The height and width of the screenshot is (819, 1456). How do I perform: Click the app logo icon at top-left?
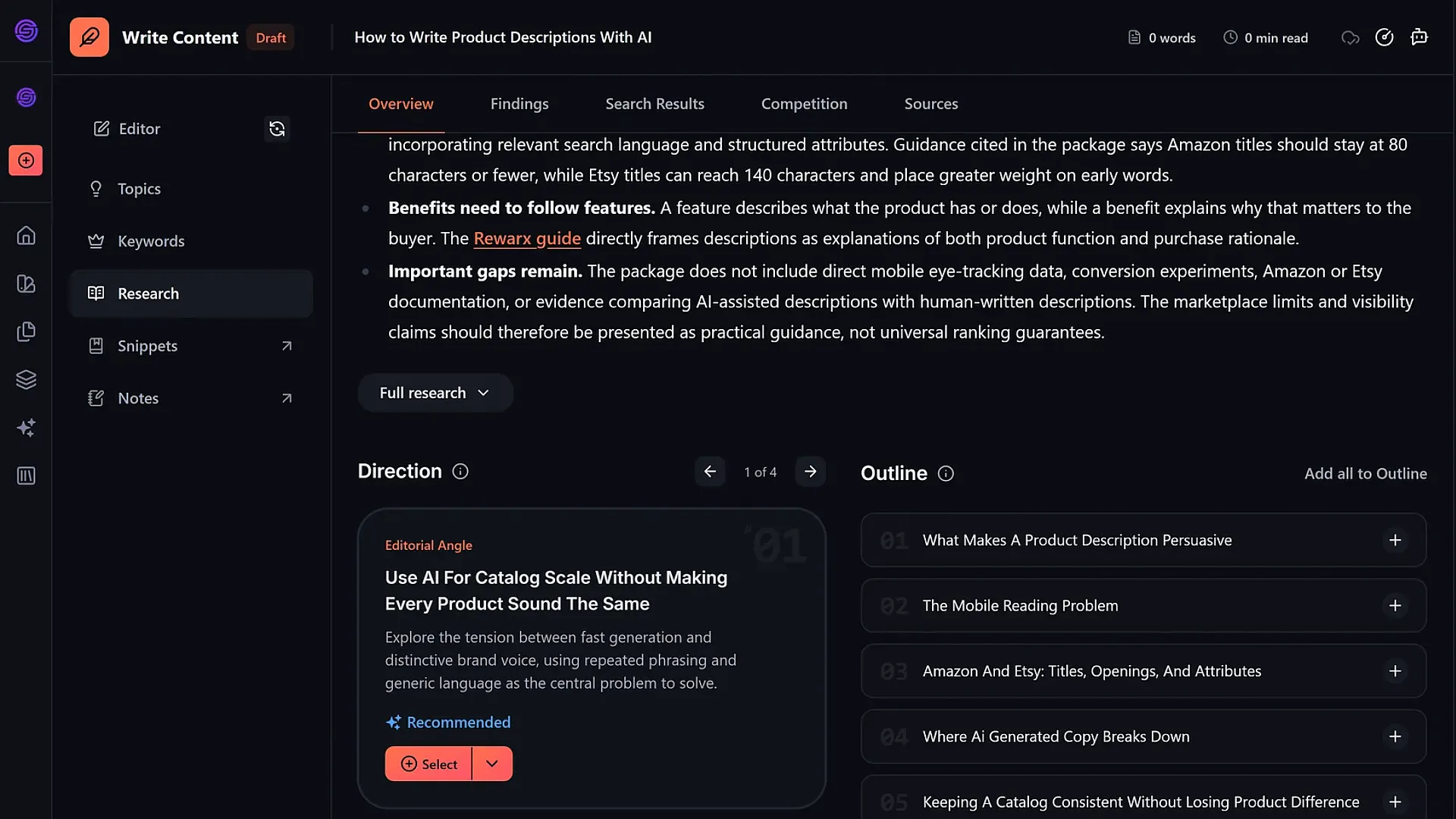click(x=26, y=30)
